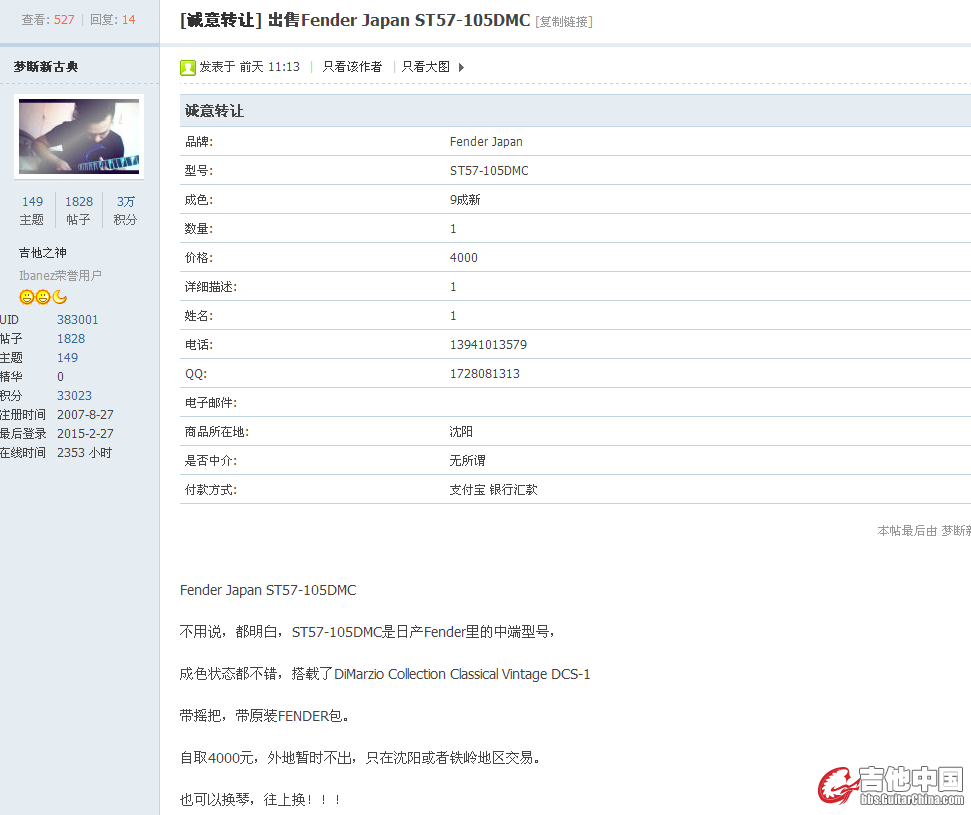Click the Ibanez荣誉用户 title
Viewport: 971px width, 815px height.
pos(60,276)
